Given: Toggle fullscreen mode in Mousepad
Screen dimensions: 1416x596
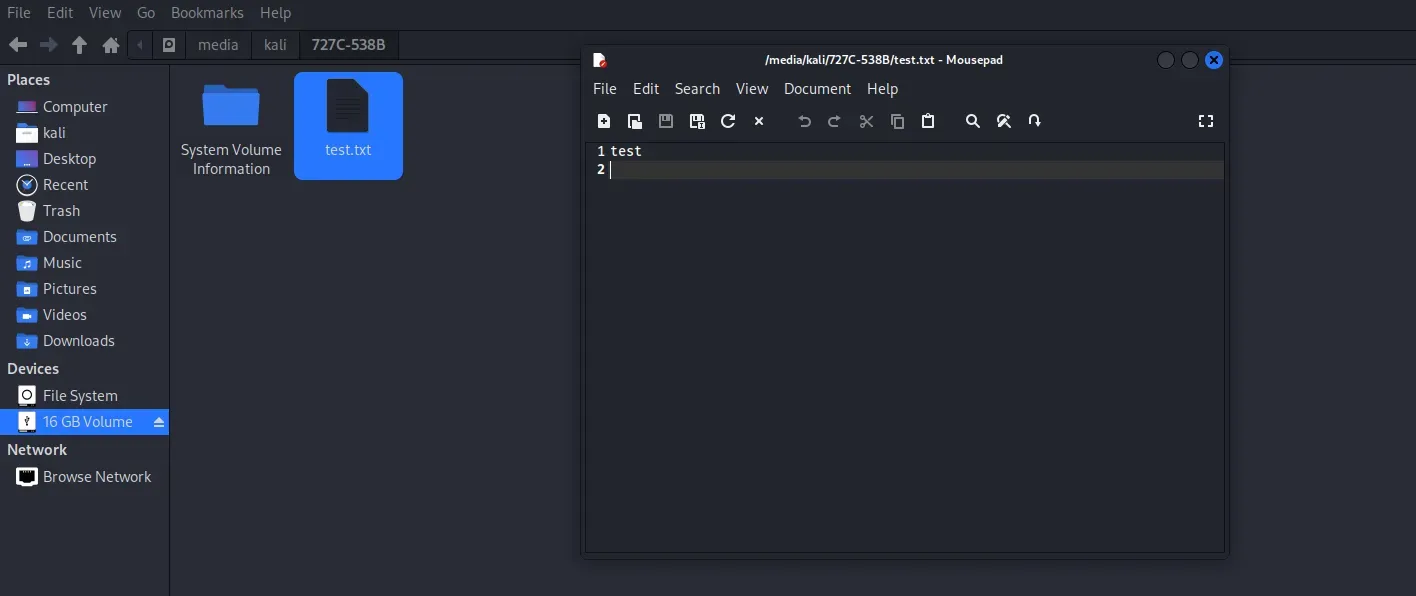Looking at the screenshot, I should [1205, 121].
